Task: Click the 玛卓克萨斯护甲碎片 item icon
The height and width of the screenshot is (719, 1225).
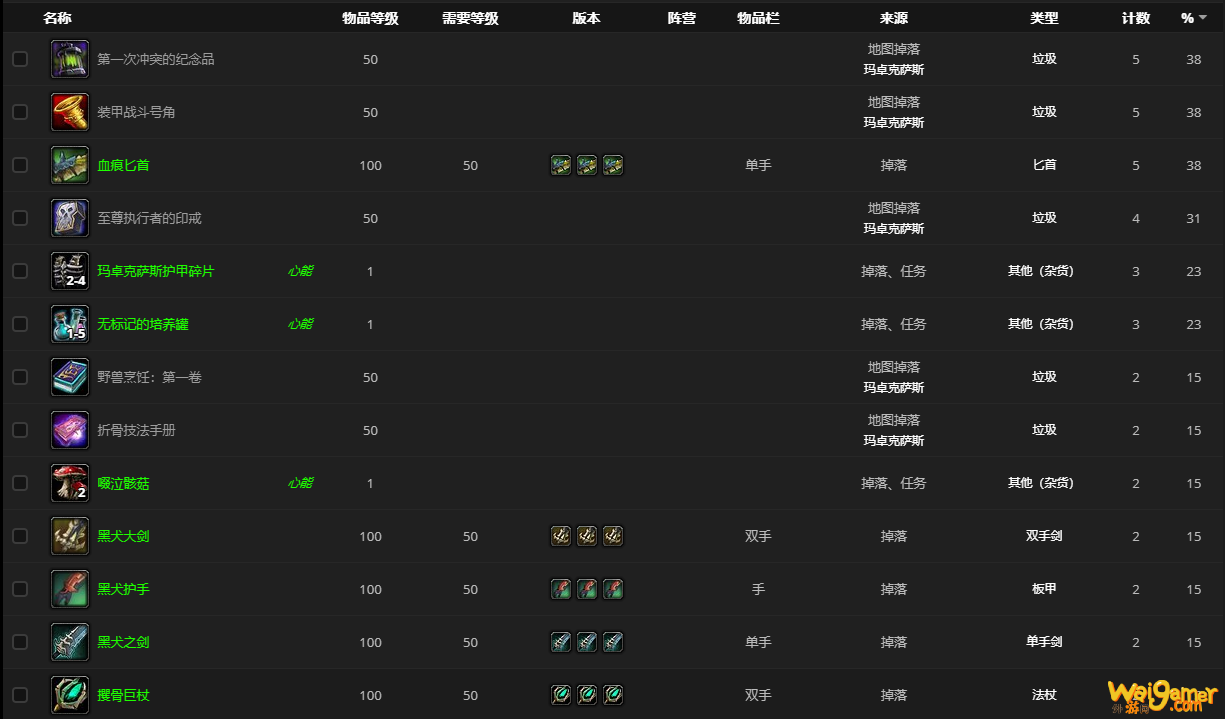Action: coord(70,271)
